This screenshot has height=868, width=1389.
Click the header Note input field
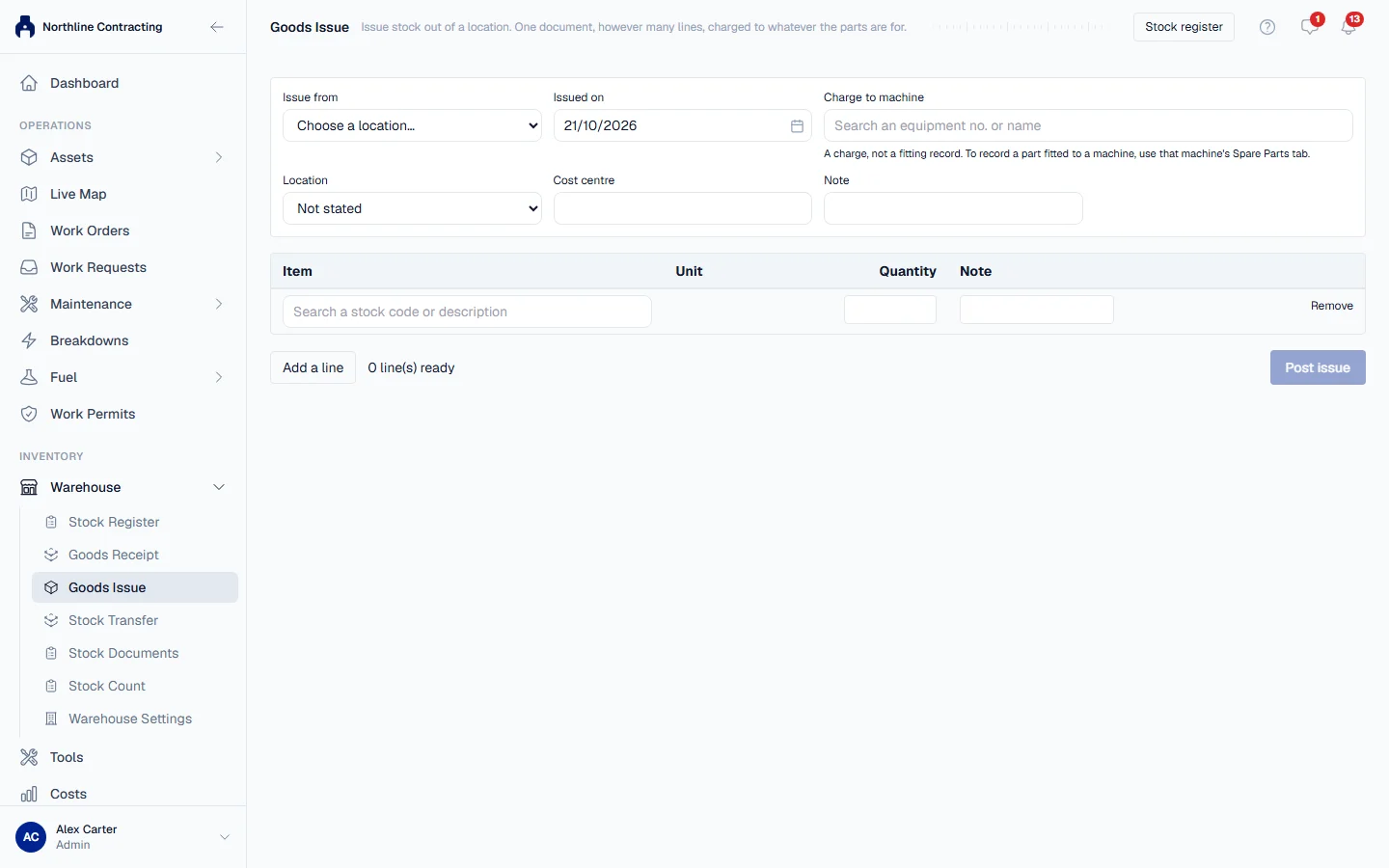(x=953, y=208)
